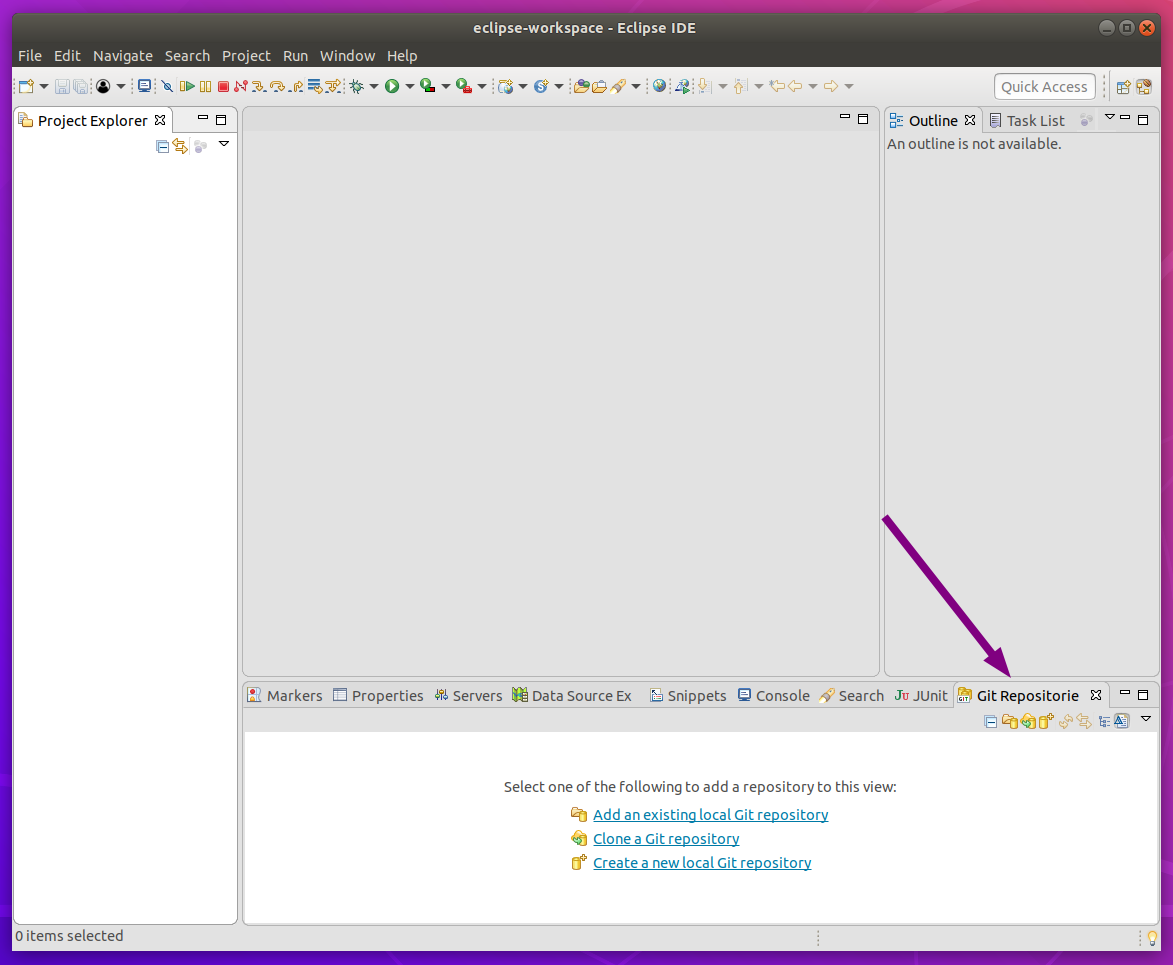Click the yellow Suspend icon

tap(205, 86)
